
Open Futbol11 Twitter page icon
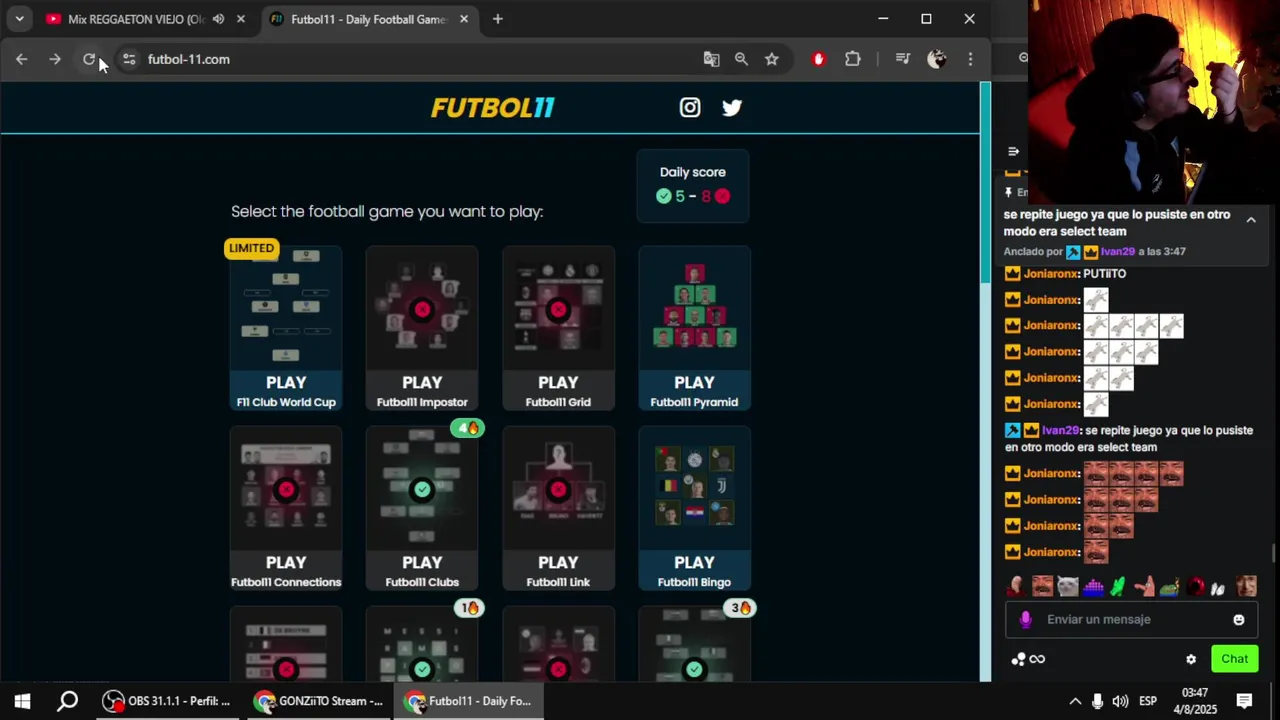tap(732, 107)
